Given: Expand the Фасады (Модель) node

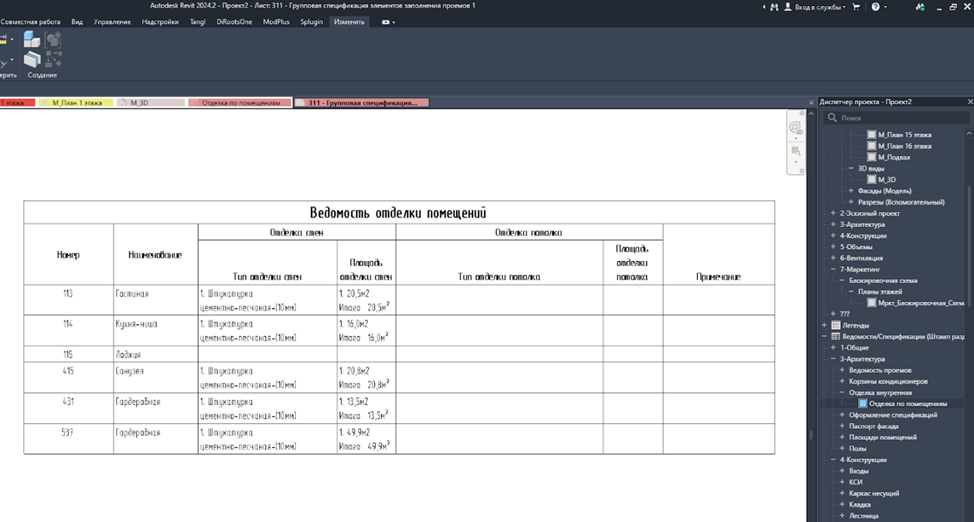Looking at the screenshot, I should tap(851, 191).
